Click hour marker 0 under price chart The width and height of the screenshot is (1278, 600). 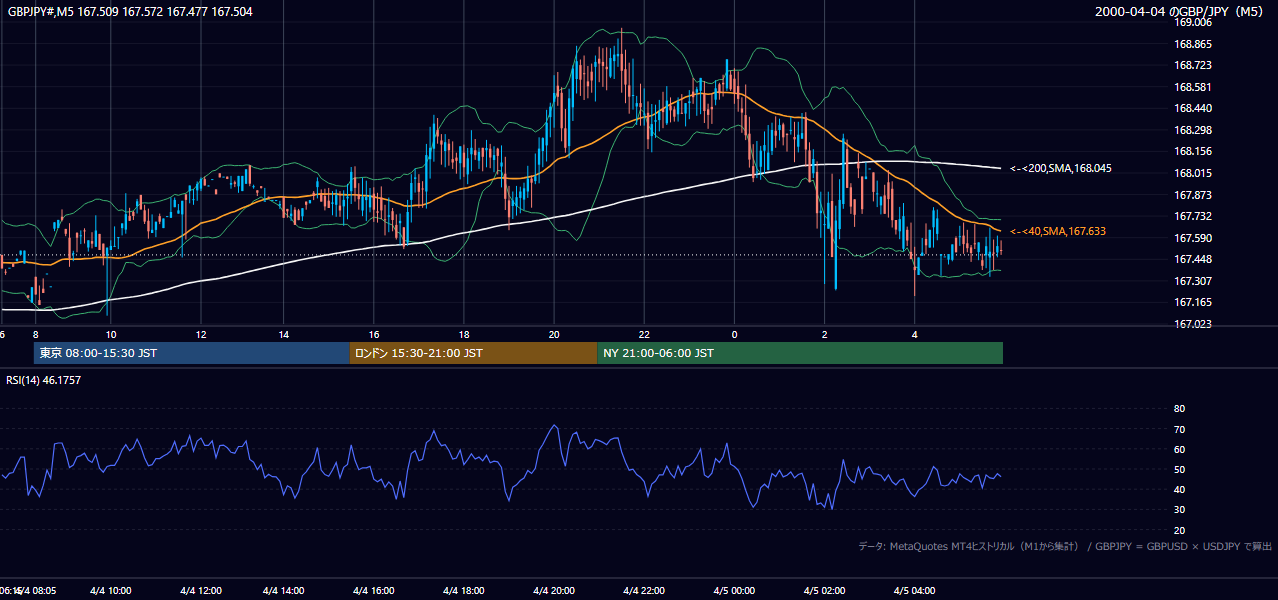tap(734, 334)
